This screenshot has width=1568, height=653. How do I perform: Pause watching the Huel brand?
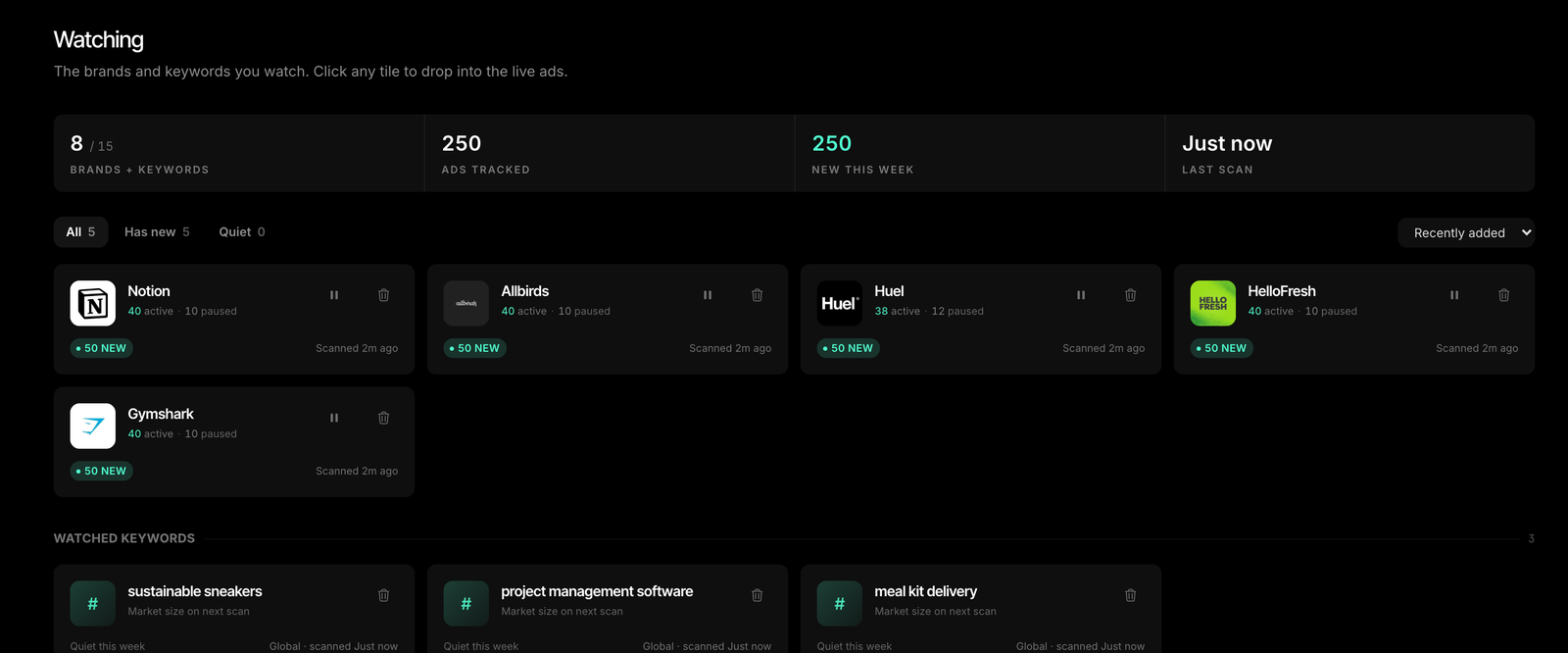(1081, 295)
